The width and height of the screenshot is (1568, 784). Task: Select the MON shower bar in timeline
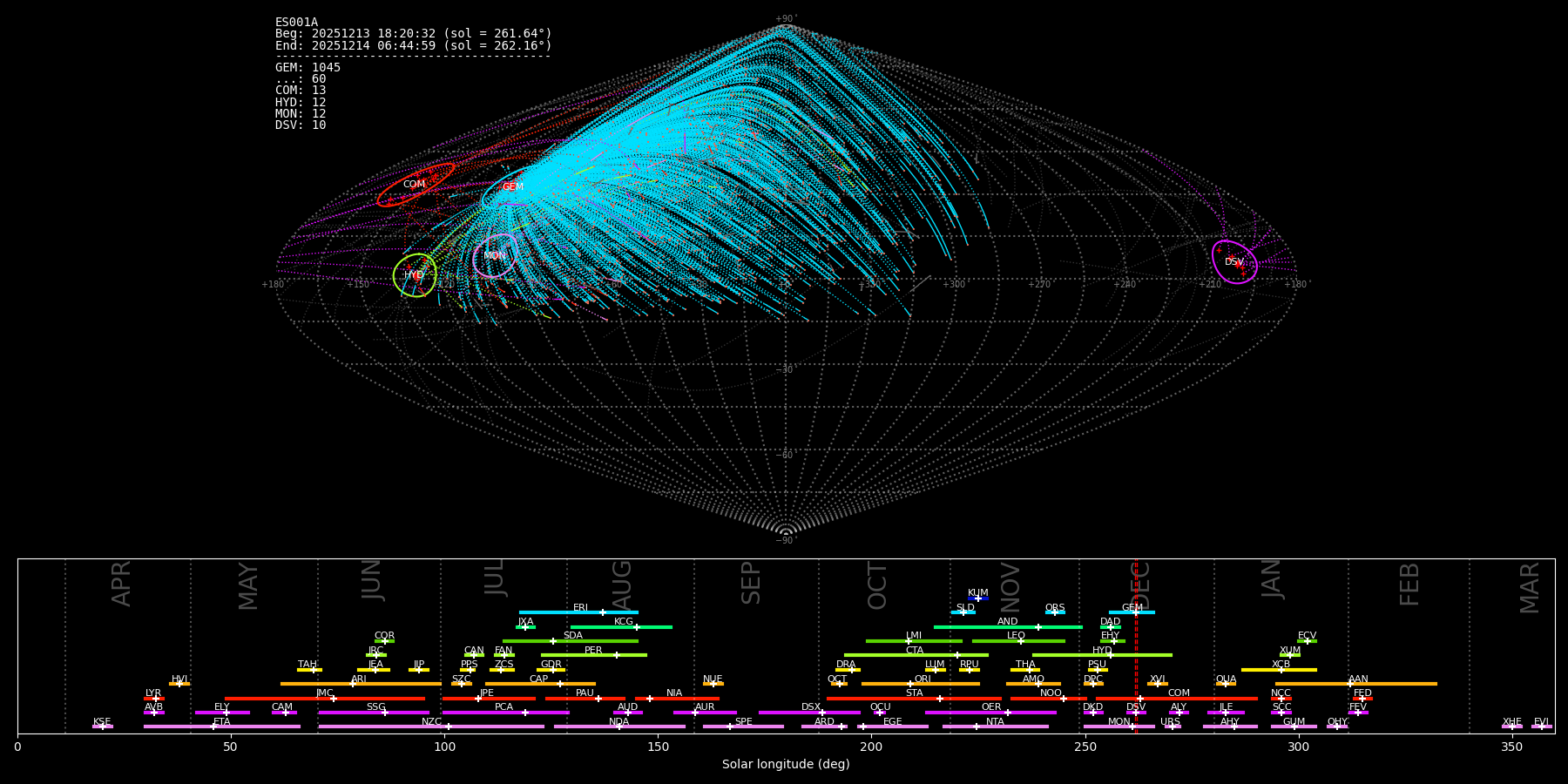(x=1119, y=727)
